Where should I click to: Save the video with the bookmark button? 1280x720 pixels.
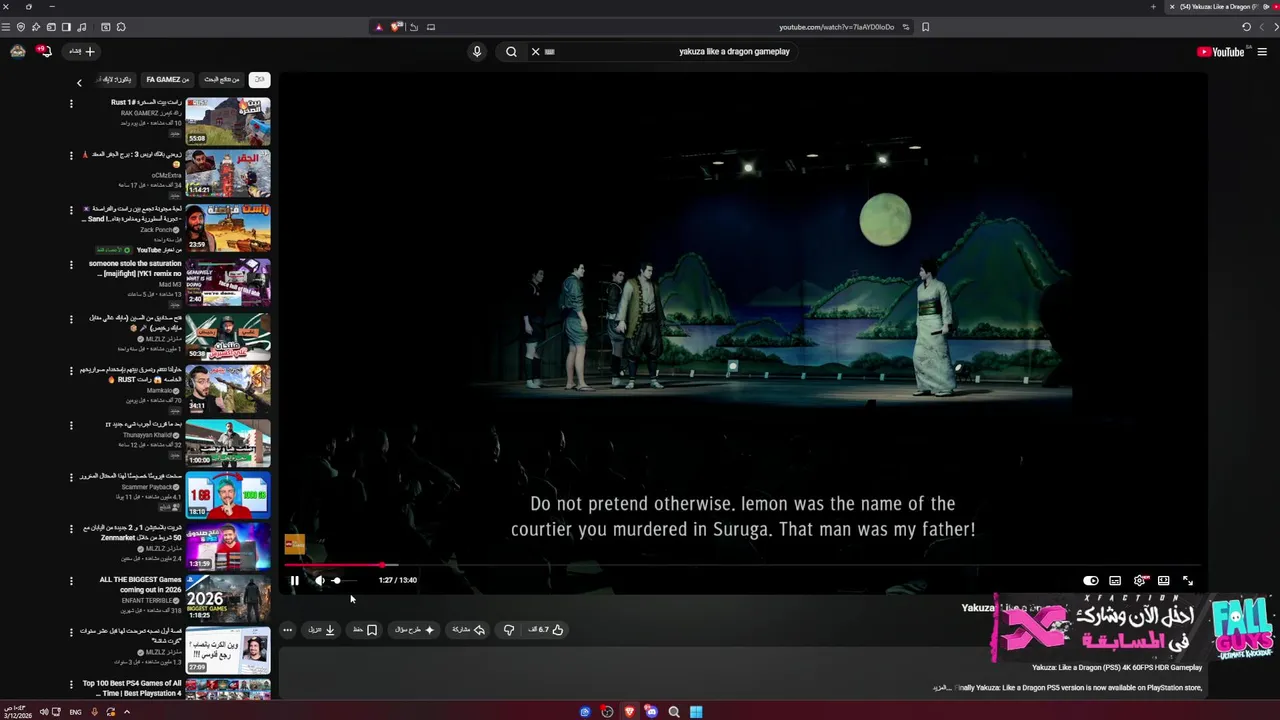pos(365,630)
